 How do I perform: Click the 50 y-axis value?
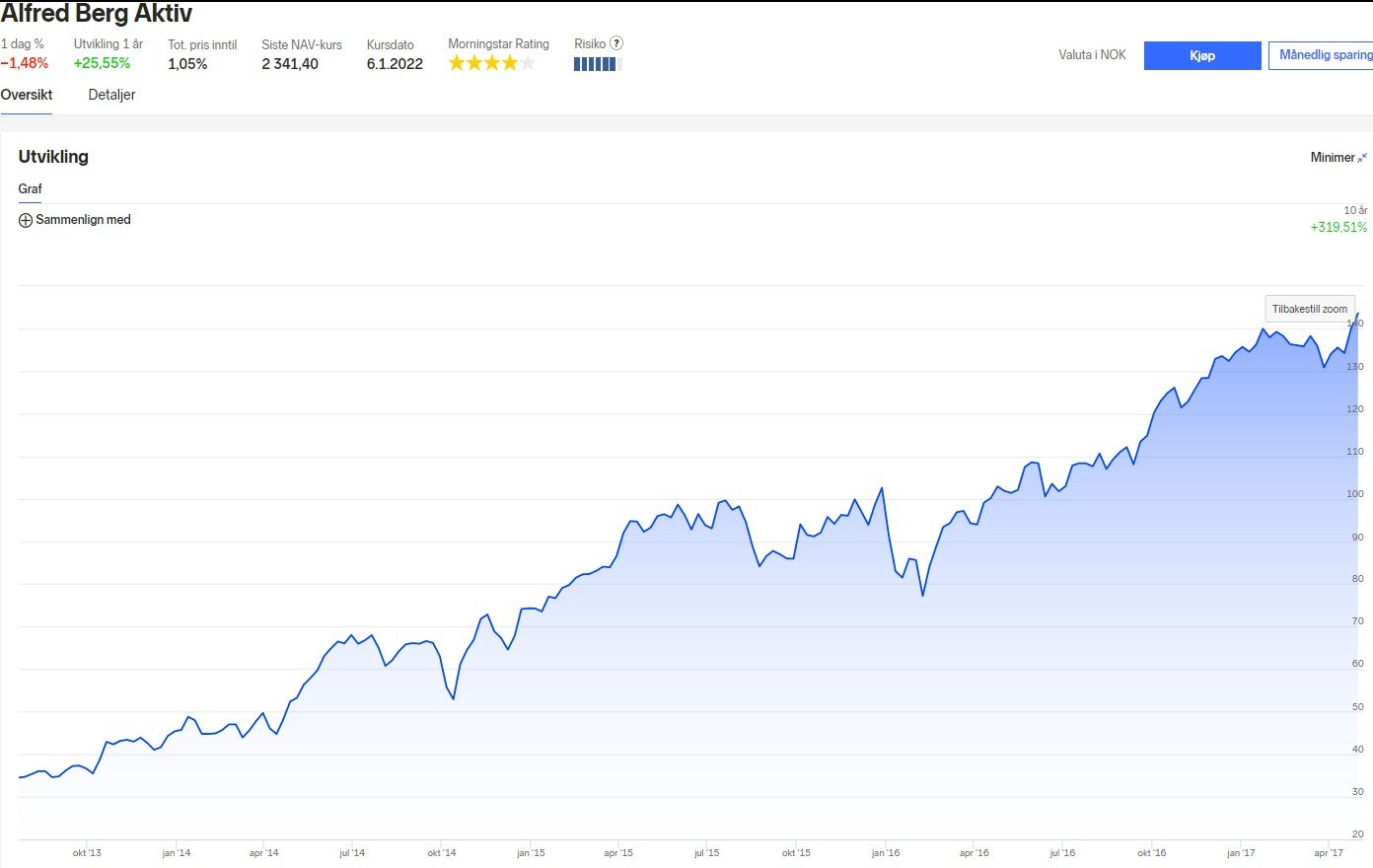1358,707
